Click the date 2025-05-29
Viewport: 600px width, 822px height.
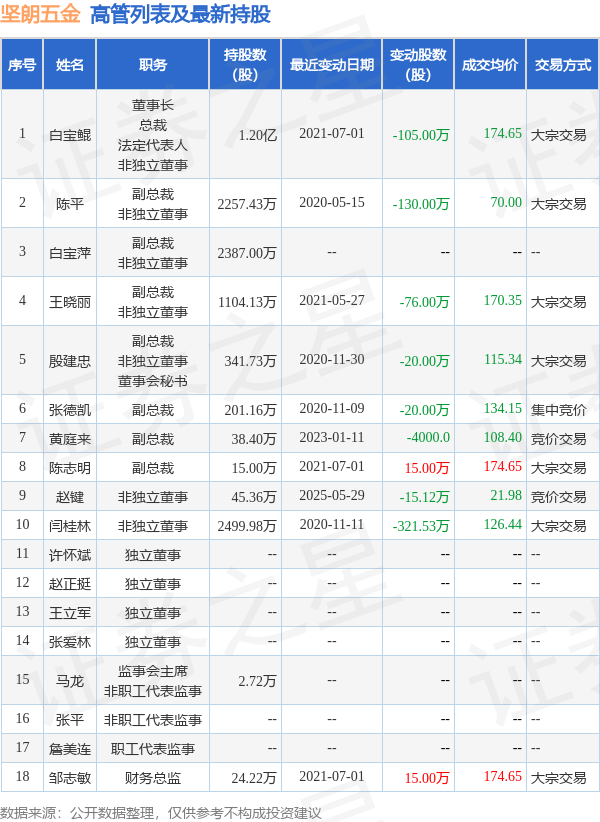332,495
